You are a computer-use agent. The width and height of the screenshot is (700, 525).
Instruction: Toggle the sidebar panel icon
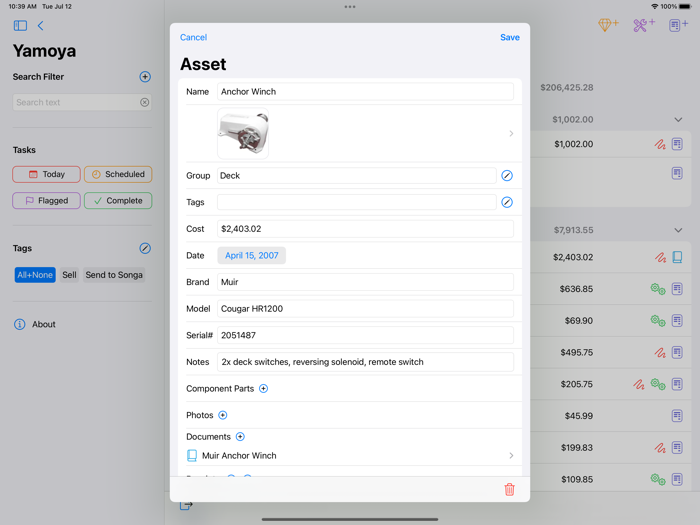20,25
